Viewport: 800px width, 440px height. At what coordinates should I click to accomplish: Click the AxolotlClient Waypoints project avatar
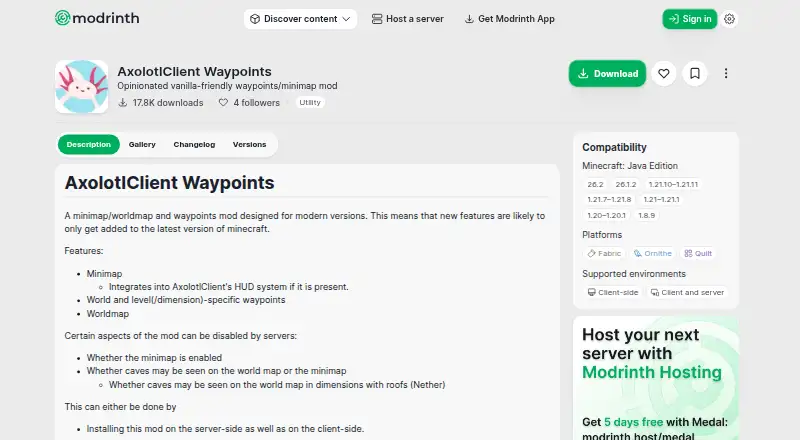(x=82, y=87)
